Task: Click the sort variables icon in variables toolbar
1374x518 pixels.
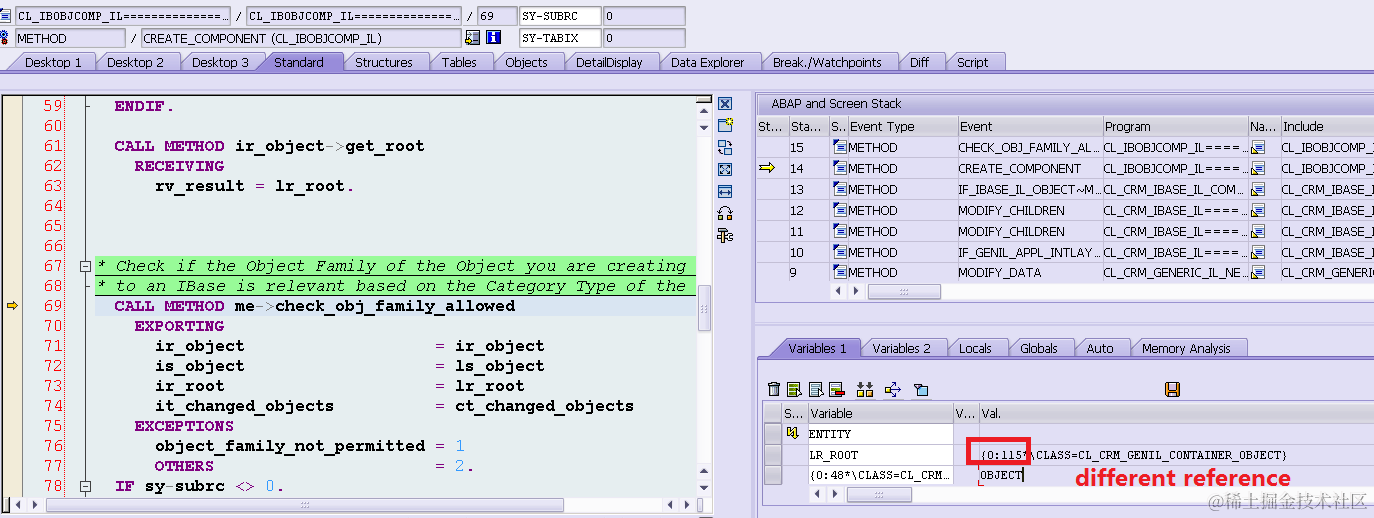Action: pos(866,389)
